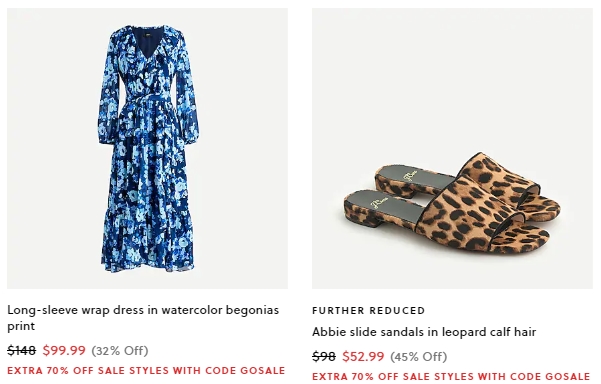
Task: Open the blue floral wrap dress product image
Action: [147, 148]
